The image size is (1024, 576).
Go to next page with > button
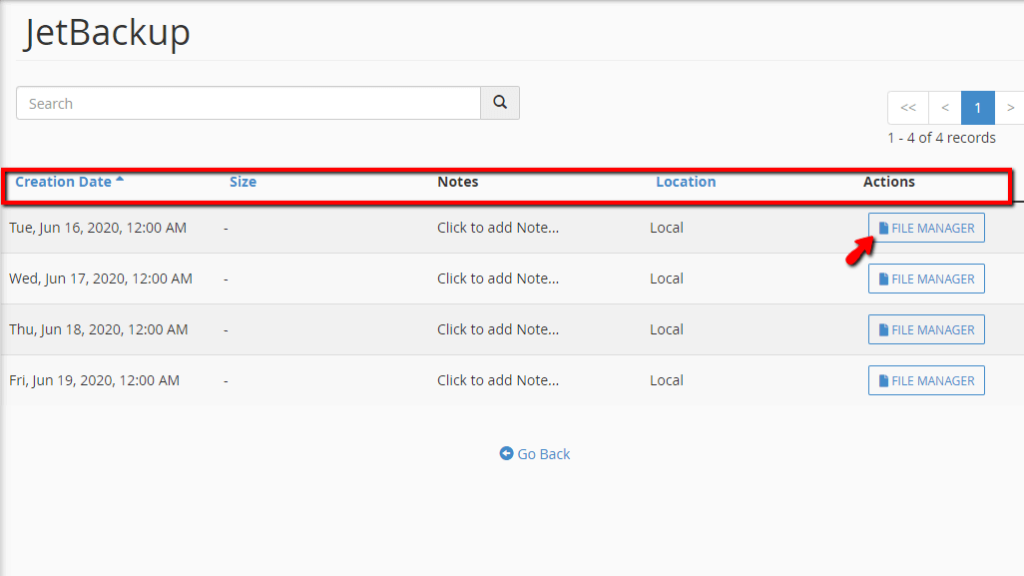[x=1010, y=108]
